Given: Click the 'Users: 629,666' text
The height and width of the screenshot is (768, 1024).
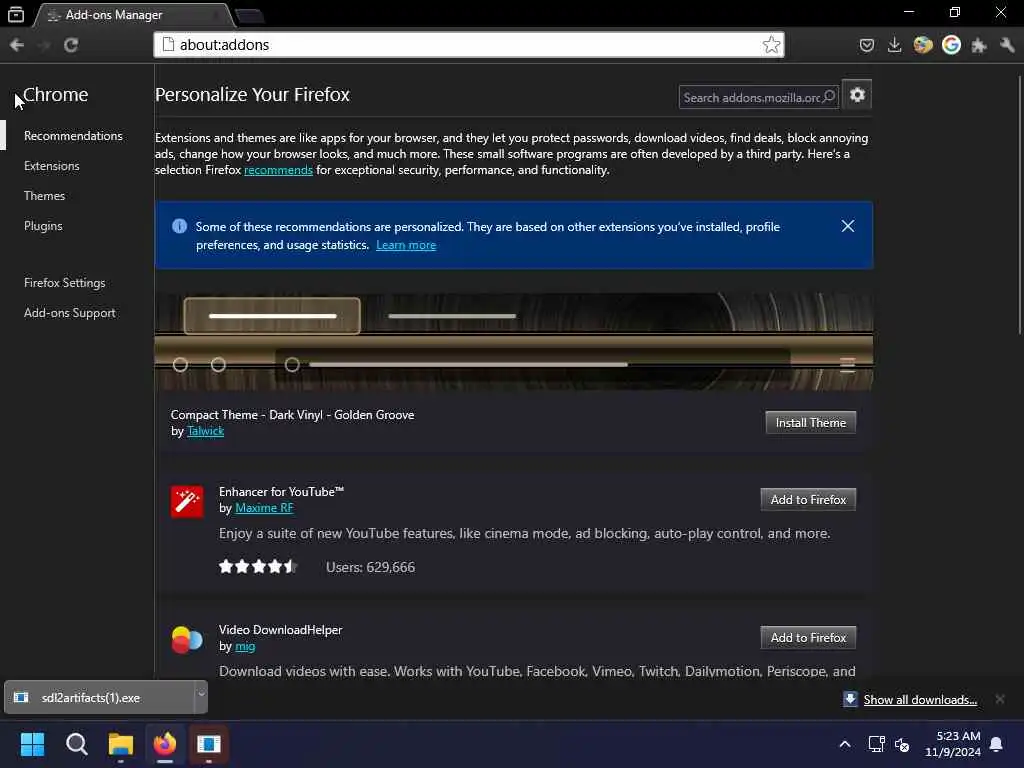Looking at the screenshot, I should 370,567.
